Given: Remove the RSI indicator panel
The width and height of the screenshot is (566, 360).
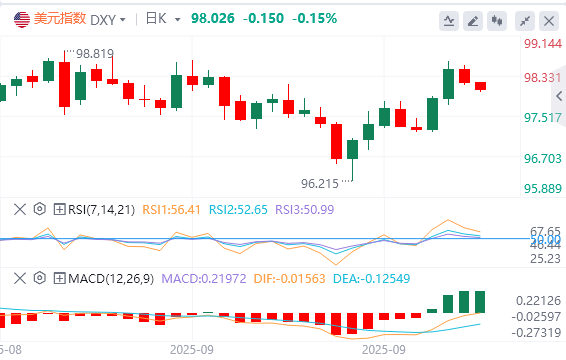Looking at the screenshot, I should coord(20,209).
